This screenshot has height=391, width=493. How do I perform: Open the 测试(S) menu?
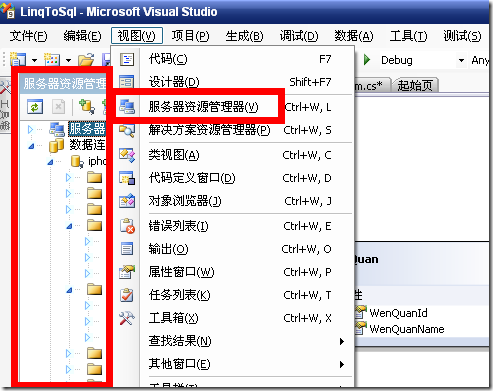coord(462,36)
